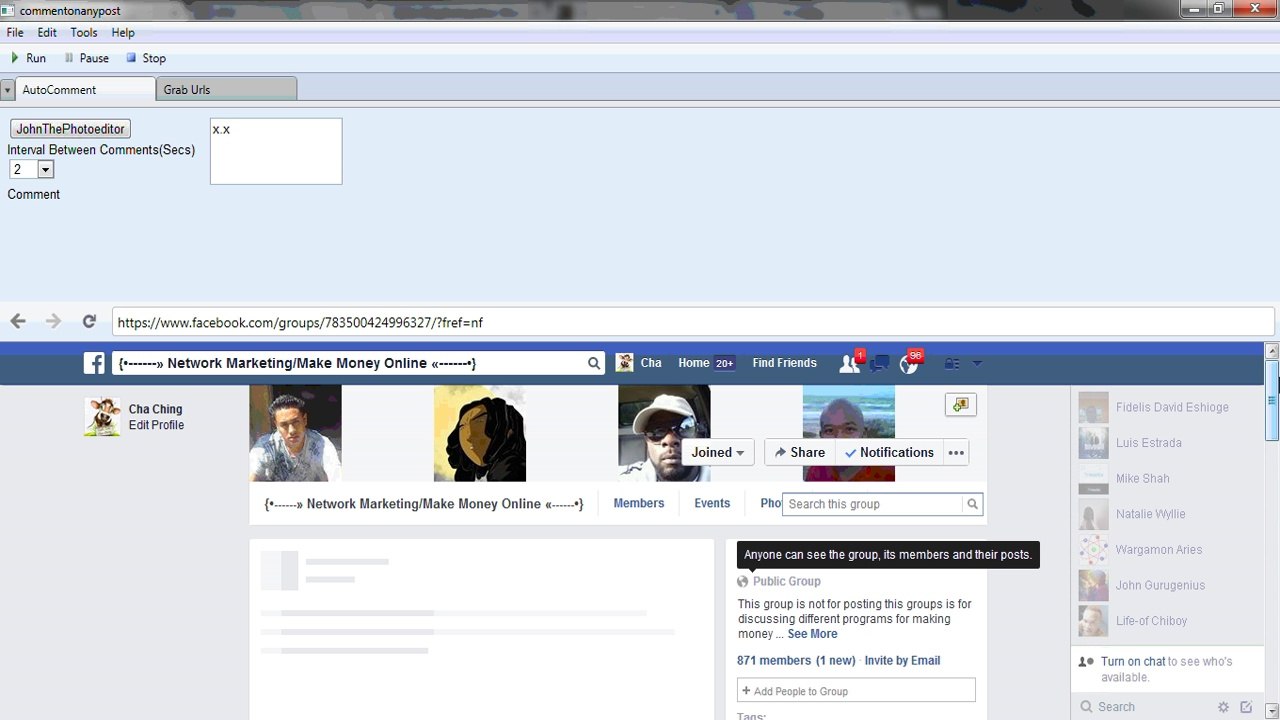The width and height of the screenshot is (1280, 720).
Task: Click the Stop icon in toolbar
Action: tap(131, 58)
